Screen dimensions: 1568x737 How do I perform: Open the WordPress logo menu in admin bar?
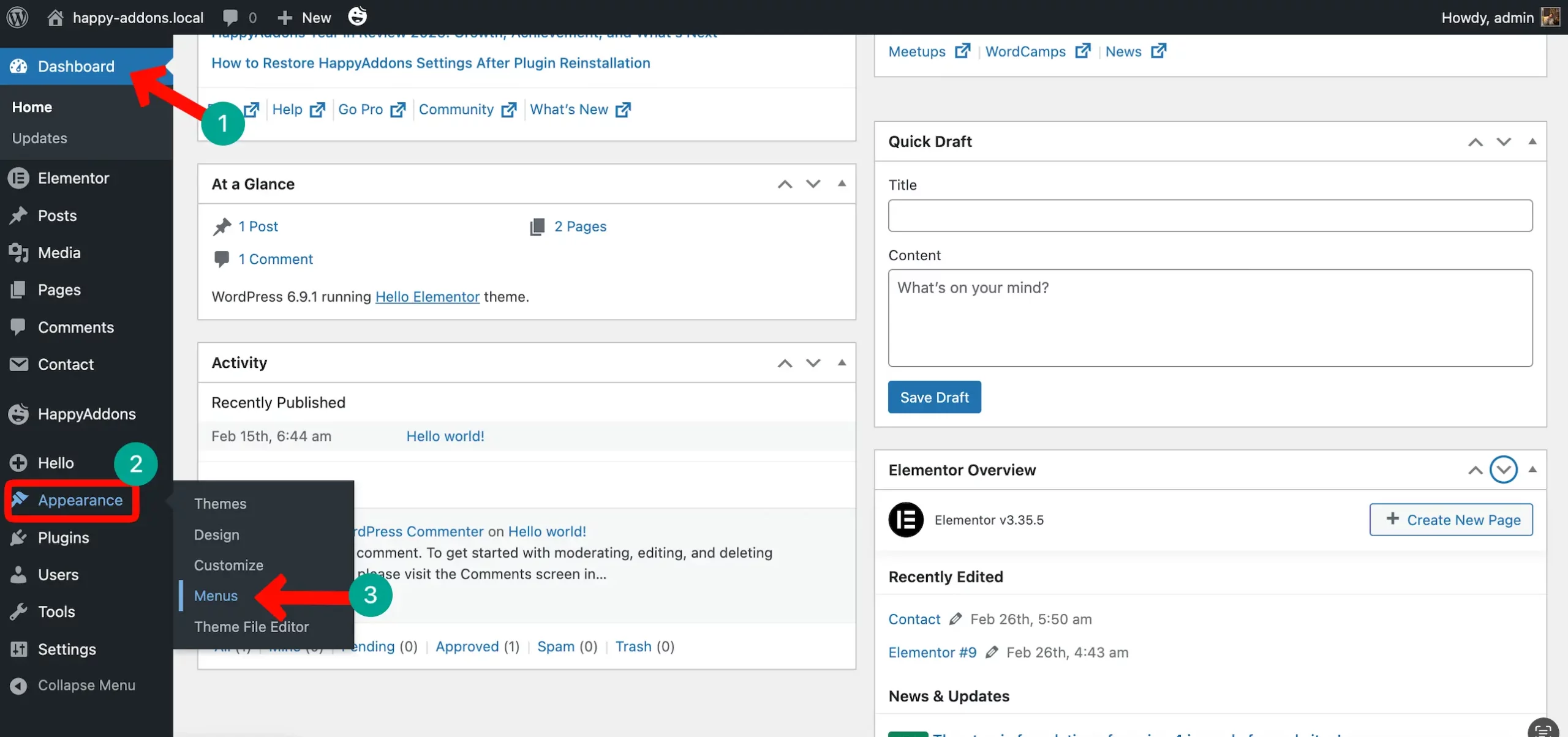tap(17, 17)
